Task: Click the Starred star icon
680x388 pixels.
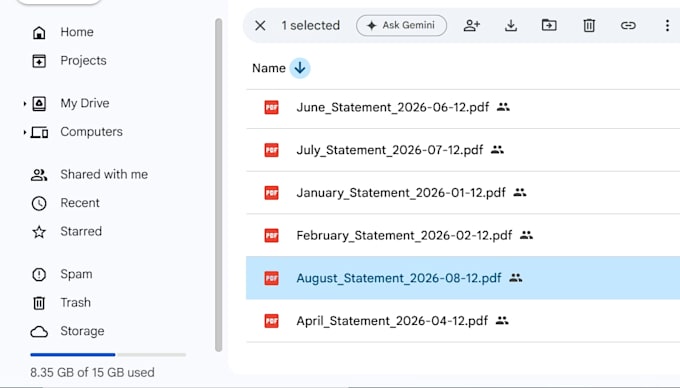Action: pos(39,232)
